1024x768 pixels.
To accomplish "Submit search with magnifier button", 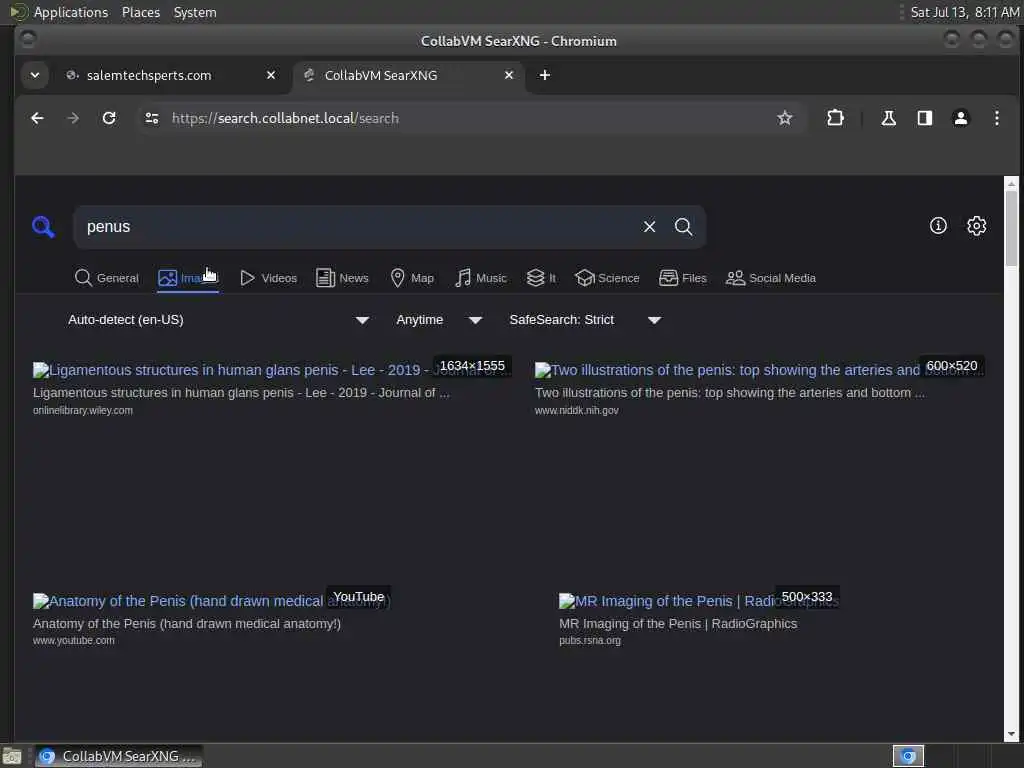I will coord(683,227).
